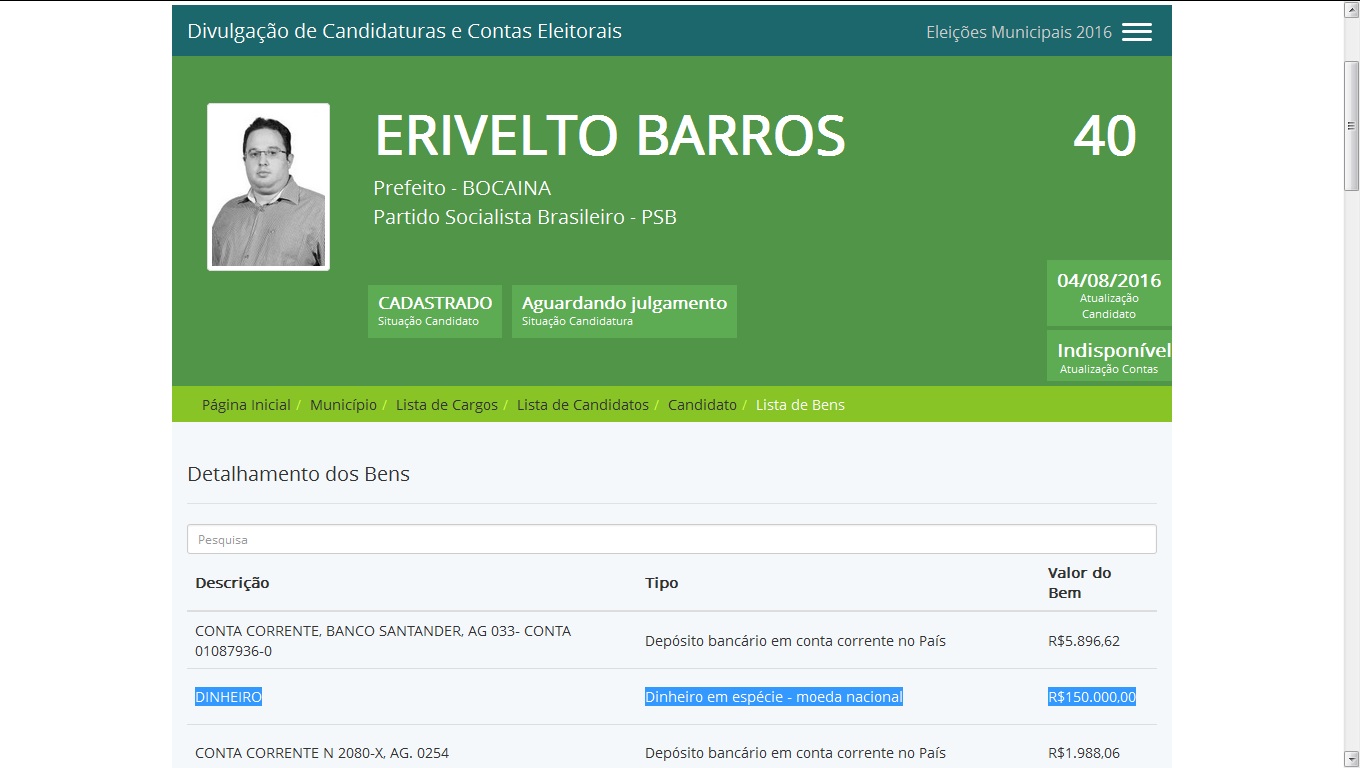Screen dimensions: 1360x768
Task: Click CADASTRADO situação candidato badge
Action: 435,311
